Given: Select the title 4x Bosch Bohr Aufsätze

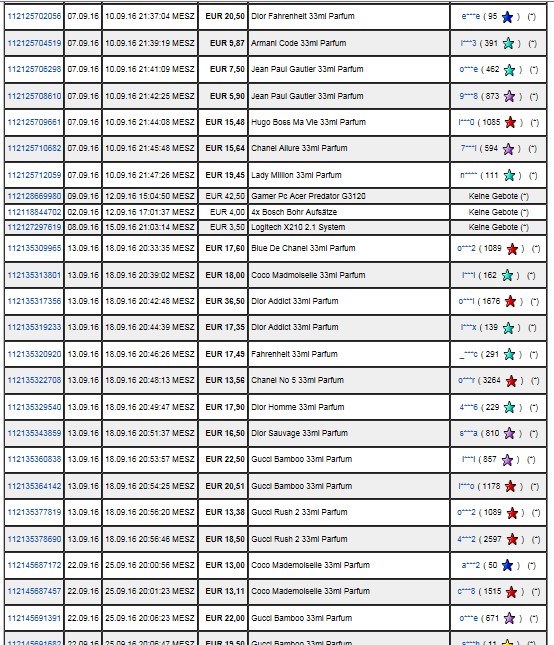Looking at the screenshot, I should (x=294, y=212).
